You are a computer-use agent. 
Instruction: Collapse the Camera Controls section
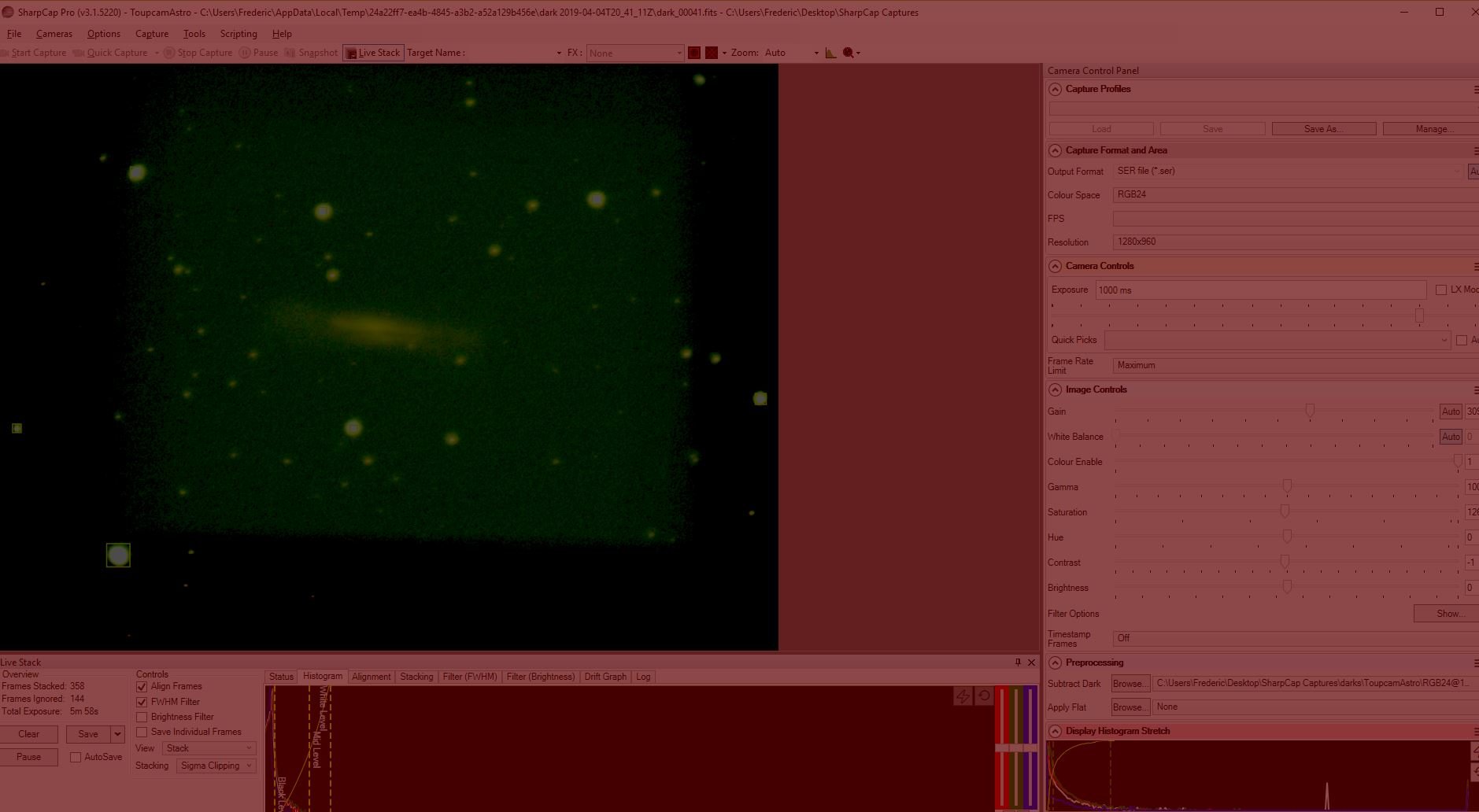coord(1056,266)
